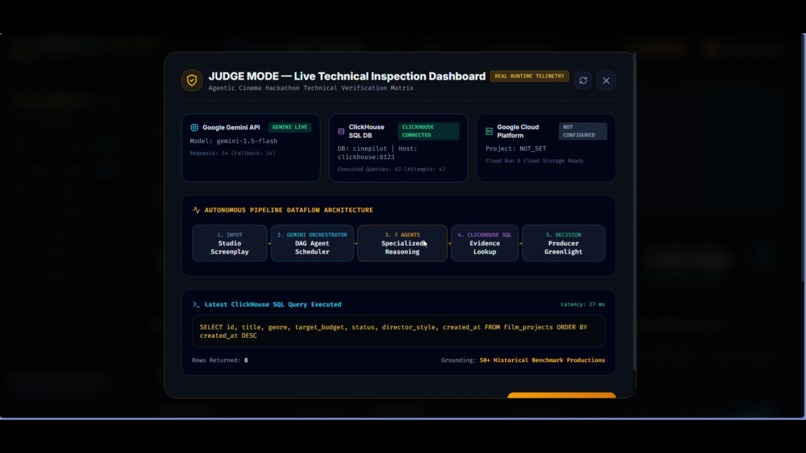The width and height of the screenshot is (806, 453).
Task: Select the Specialized Reasoning agents step
Action: tap(402, 243)
